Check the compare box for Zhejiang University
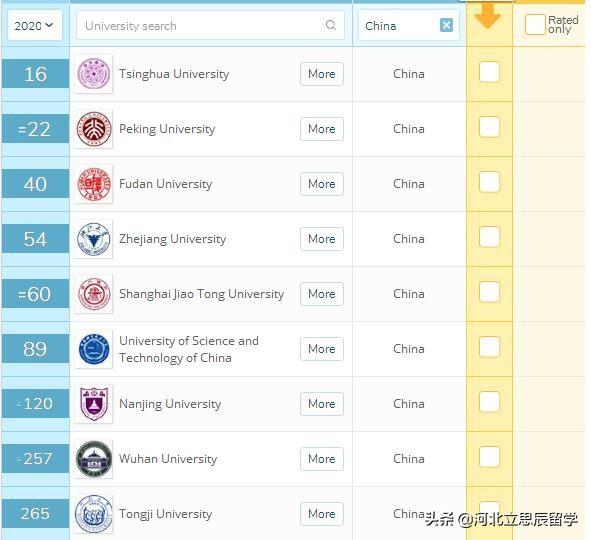This screenshot has height=540, width=591. tap(489, 237)
